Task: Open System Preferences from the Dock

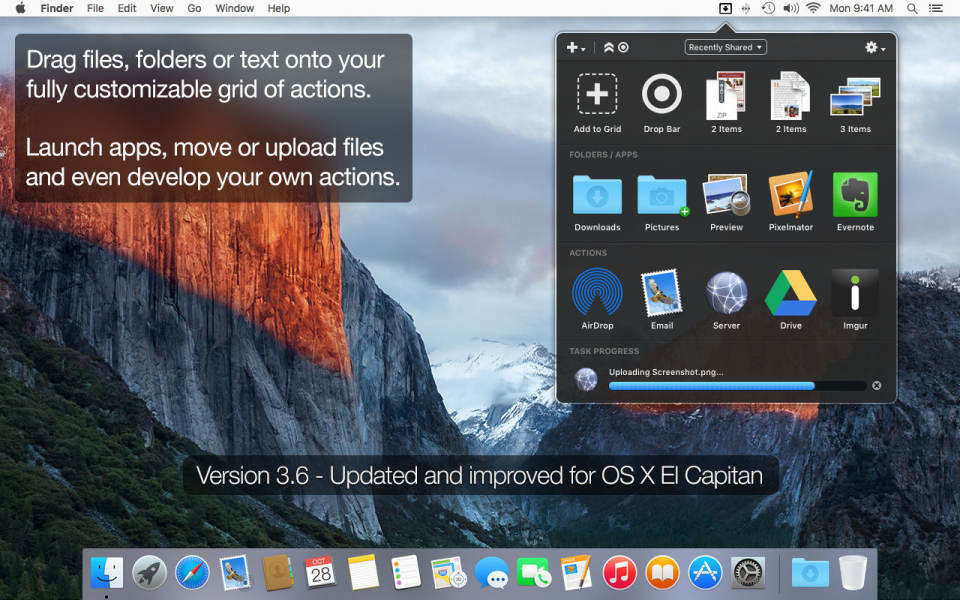Action: tap(748, 572)
